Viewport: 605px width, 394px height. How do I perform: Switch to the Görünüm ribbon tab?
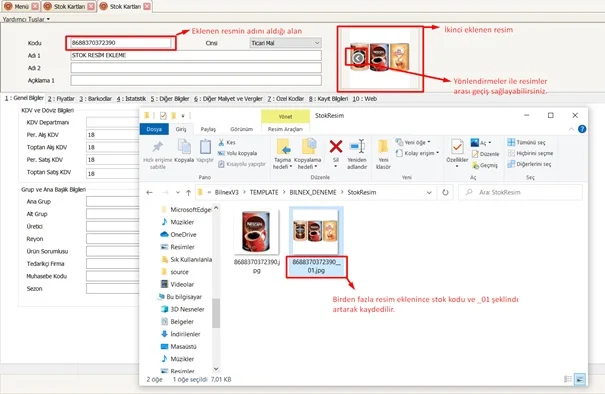click(x=242, y=129)
